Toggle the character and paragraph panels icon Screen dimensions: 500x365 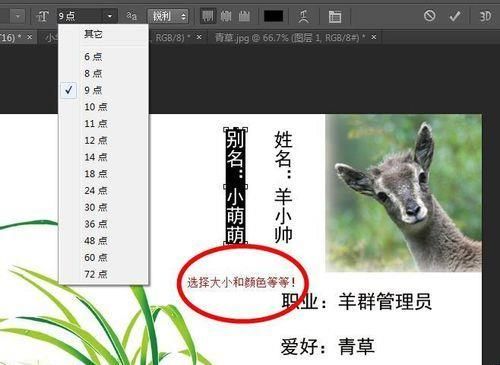[x=335, y=16]
